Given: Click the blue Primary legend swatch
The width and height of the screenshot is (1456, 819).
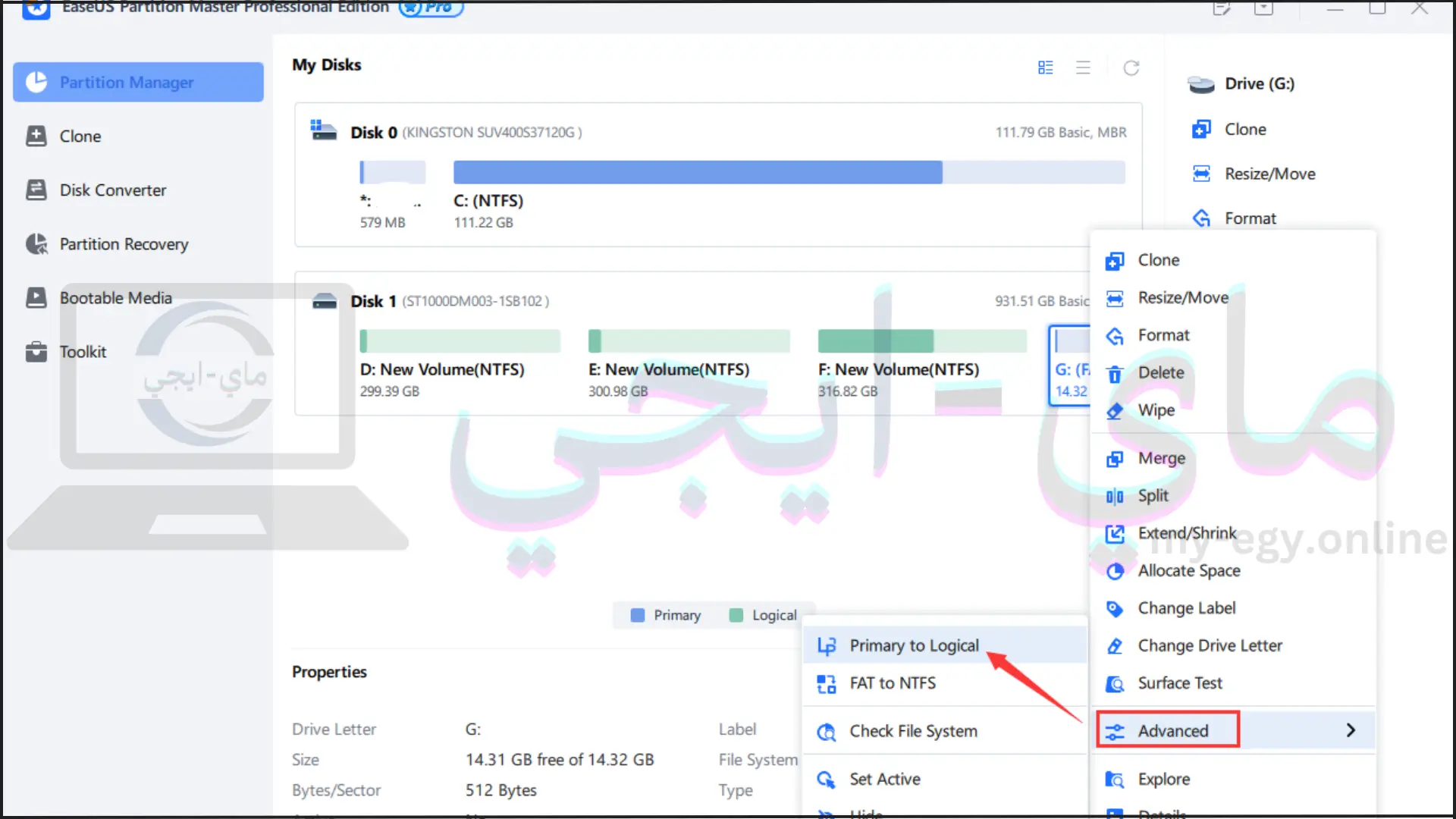Looking at the screenshot, I should coord(638,615).
